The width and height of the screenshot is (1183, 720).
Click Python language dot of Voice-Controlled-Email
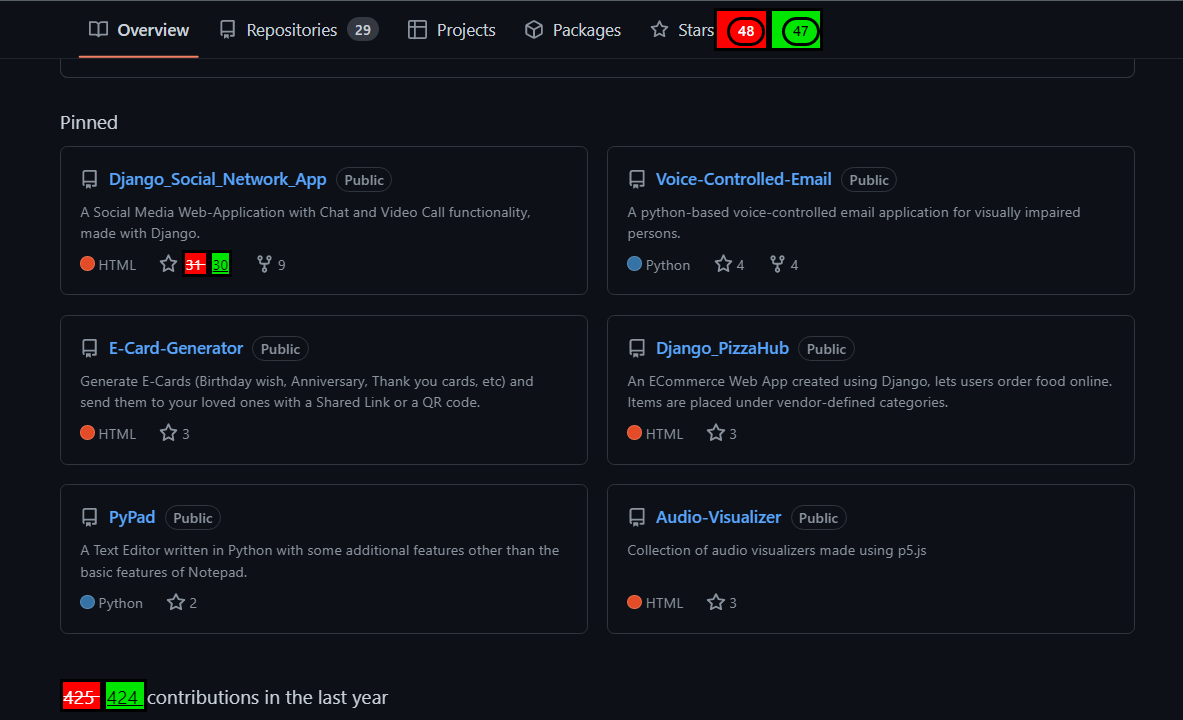[635, 264]
